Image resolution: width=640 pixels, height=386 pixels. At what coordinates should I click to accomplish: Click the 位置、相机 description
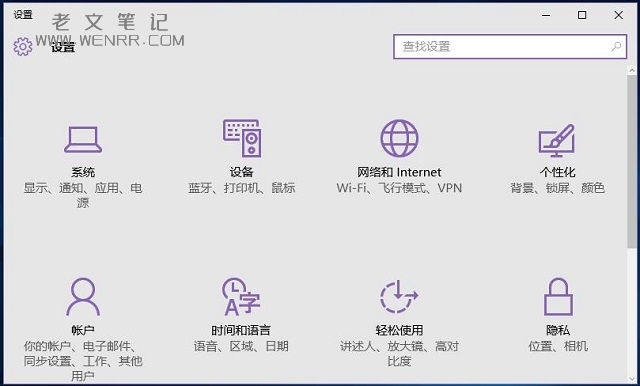click(558, 346)
